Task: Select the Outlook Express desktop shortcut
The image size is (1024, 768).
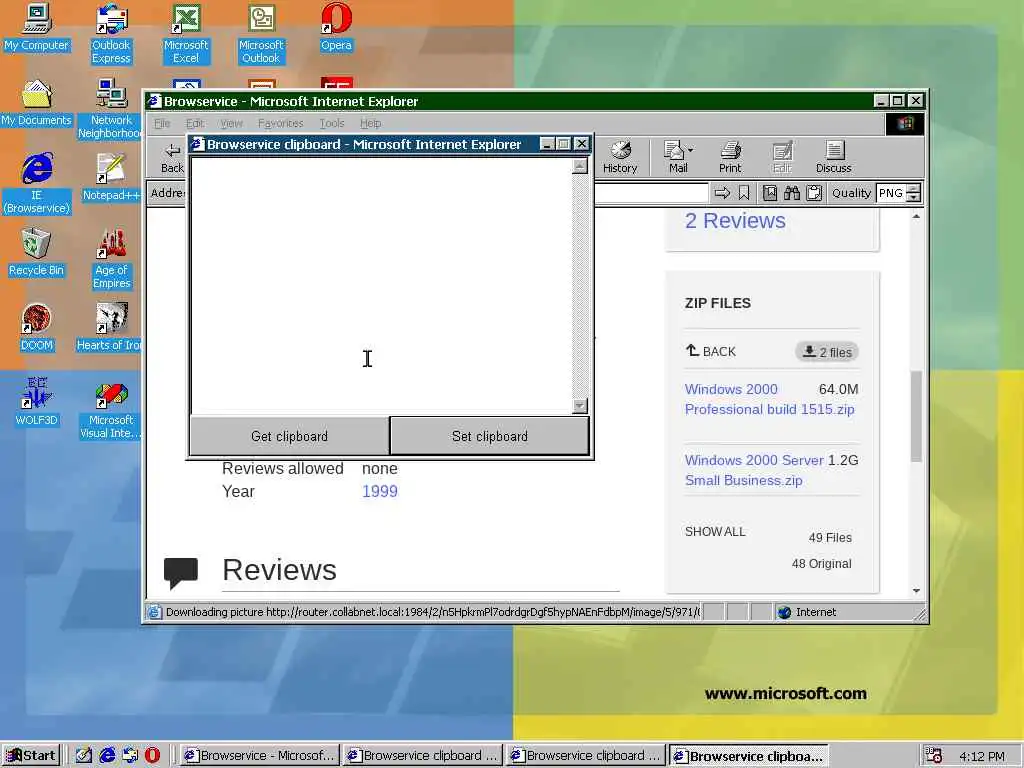Action: [x=111, y=33]
